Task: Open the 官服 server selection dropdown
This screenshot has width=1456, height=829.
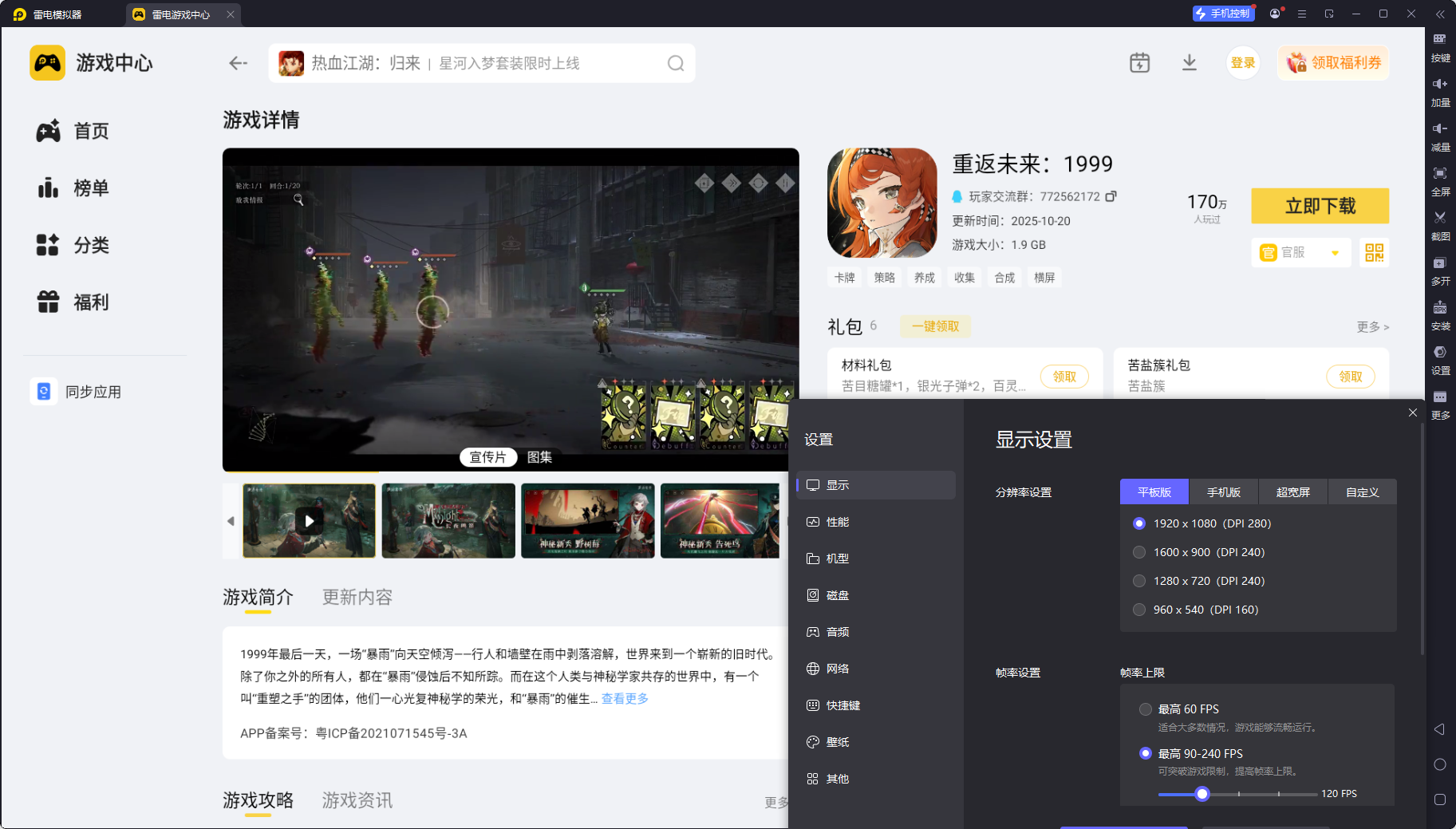Action: point(1300,252)
